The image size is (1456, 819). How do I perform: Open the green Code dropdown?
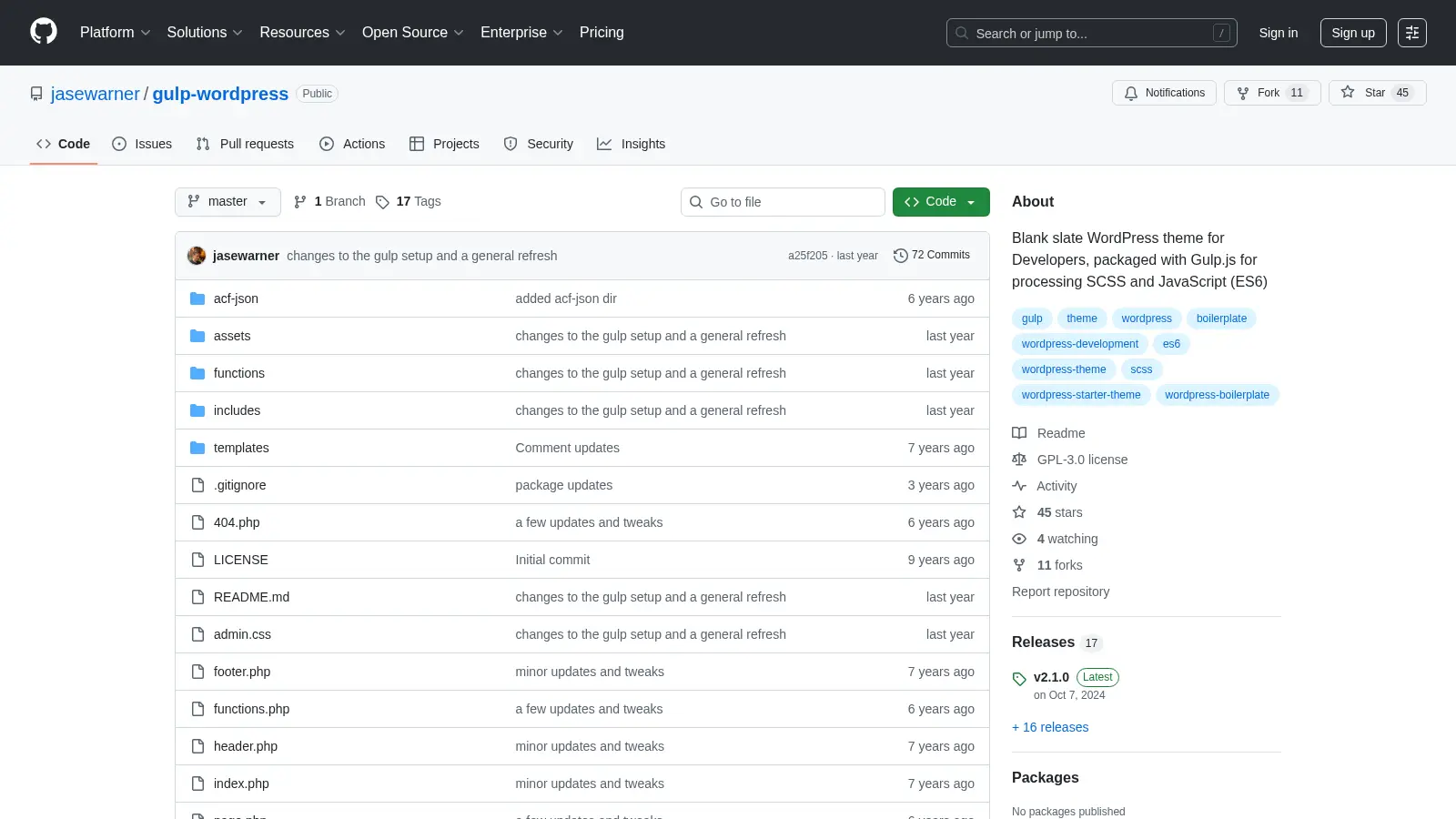coord(941,202)
